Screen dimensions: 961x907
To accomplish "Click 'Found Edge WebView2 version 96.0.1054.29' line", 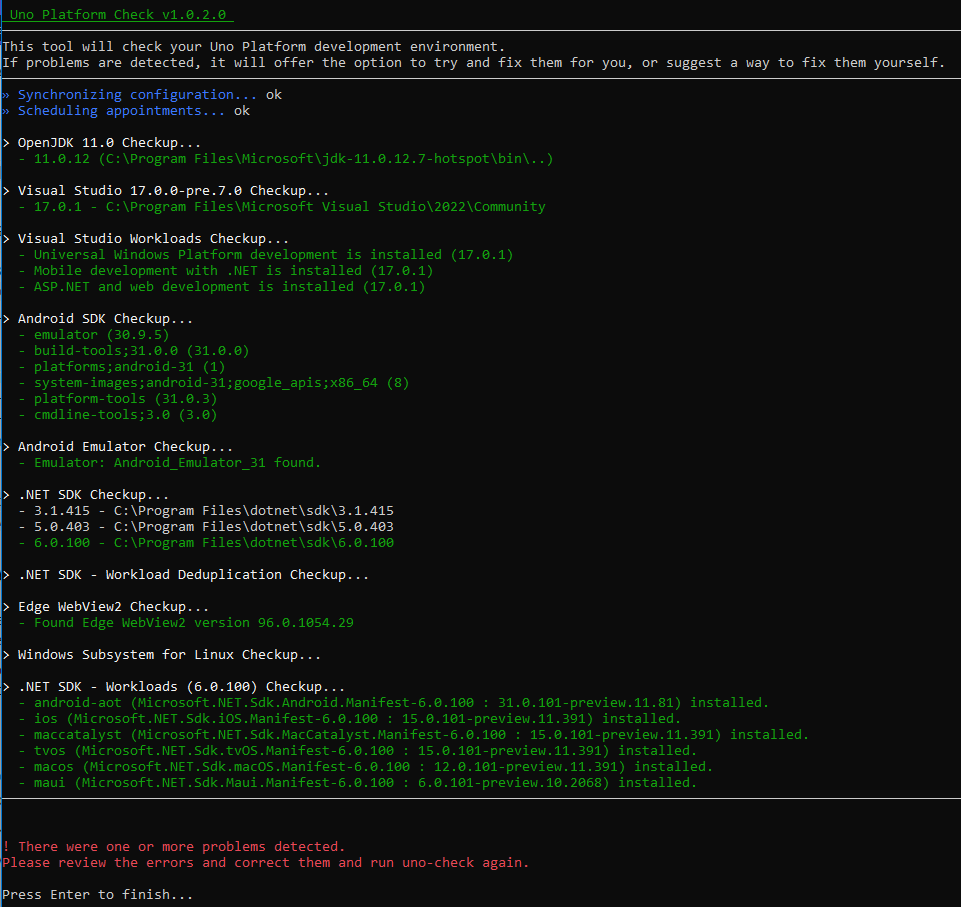I will (x=186, y=621).
